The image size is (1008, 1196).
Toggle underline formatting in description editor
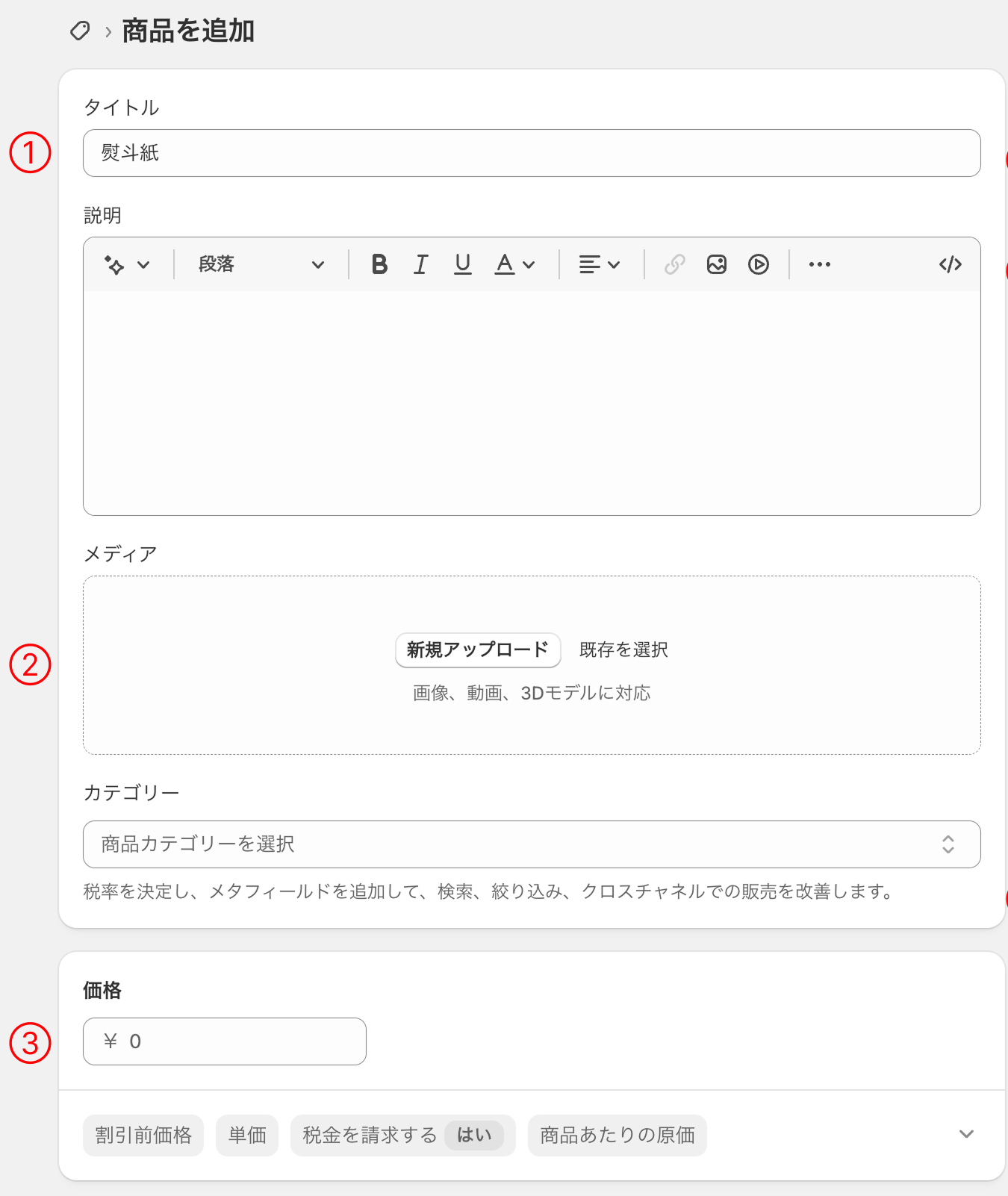point(463,264)
